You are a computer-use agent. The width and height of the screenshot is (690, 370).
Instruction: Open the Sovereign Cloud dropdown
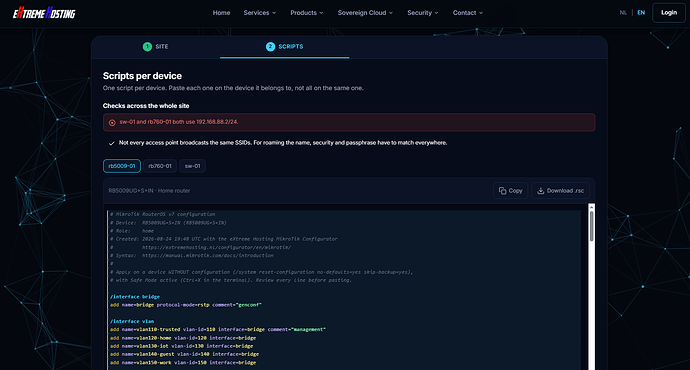(365, 13)
